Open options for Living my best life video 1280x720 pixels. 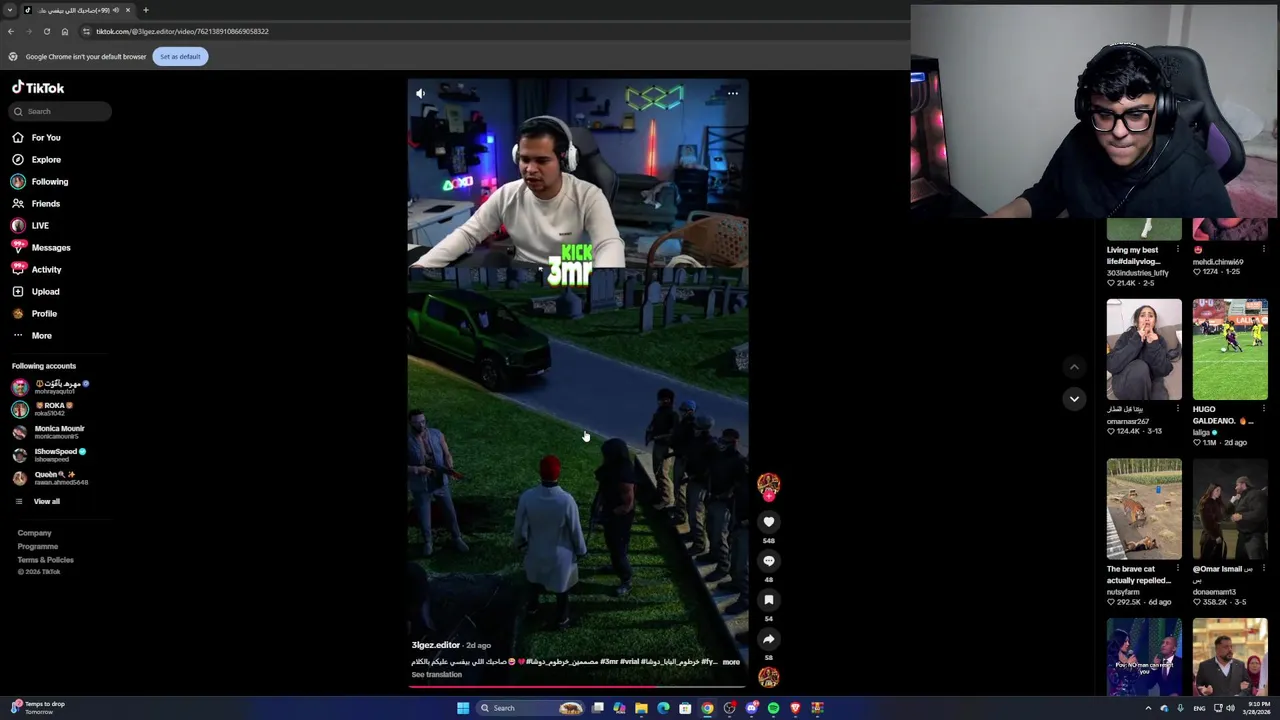pos(1177,249)
